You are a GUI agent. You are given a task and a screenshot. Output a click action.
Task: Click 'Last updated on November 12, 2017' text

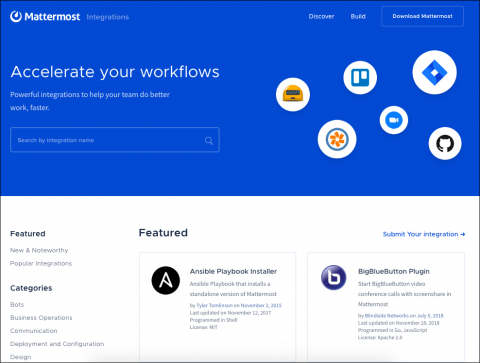[230, 313]
